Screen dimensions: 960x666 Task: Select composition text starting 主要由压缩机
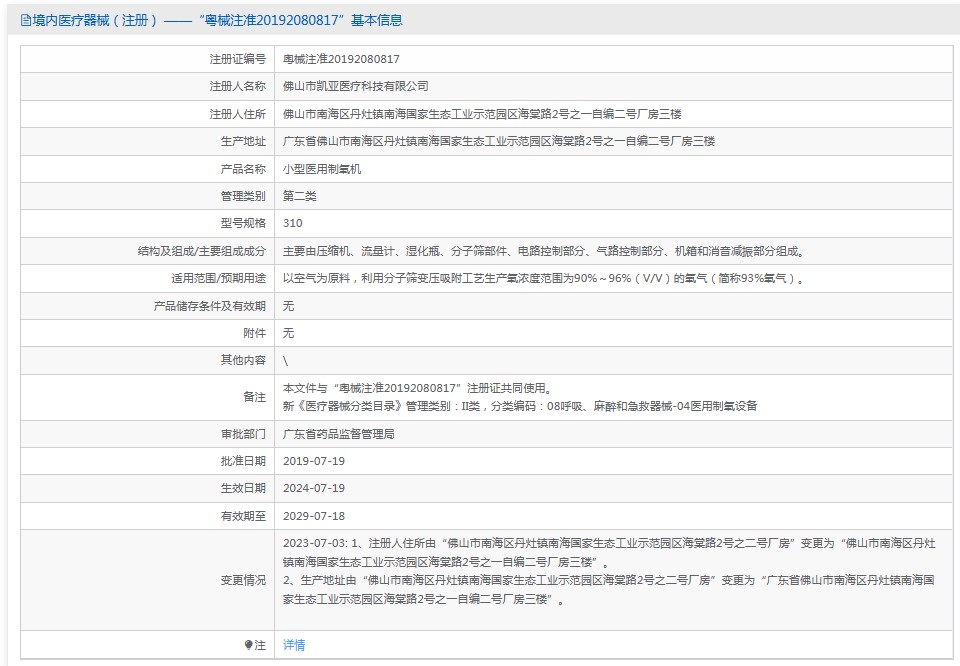[544, 251]
